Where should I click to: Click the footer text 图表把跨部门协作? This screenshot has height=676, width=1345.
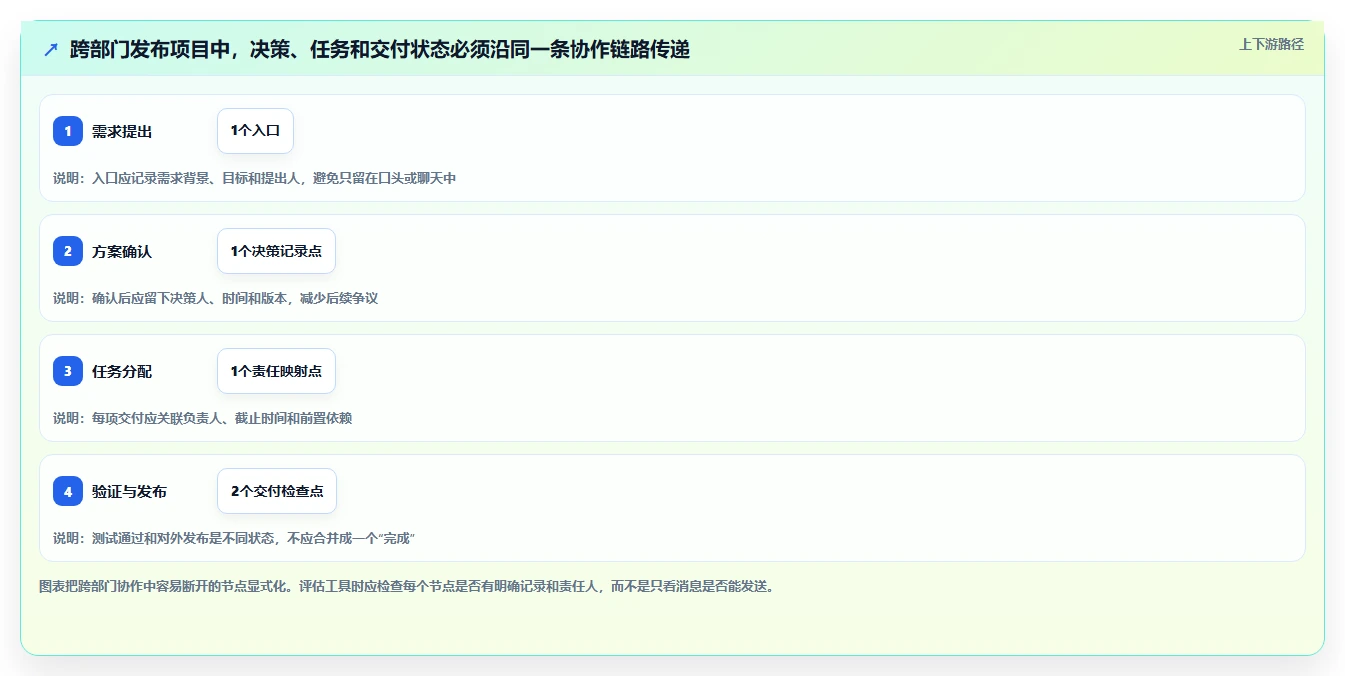(x=406, y=586)
